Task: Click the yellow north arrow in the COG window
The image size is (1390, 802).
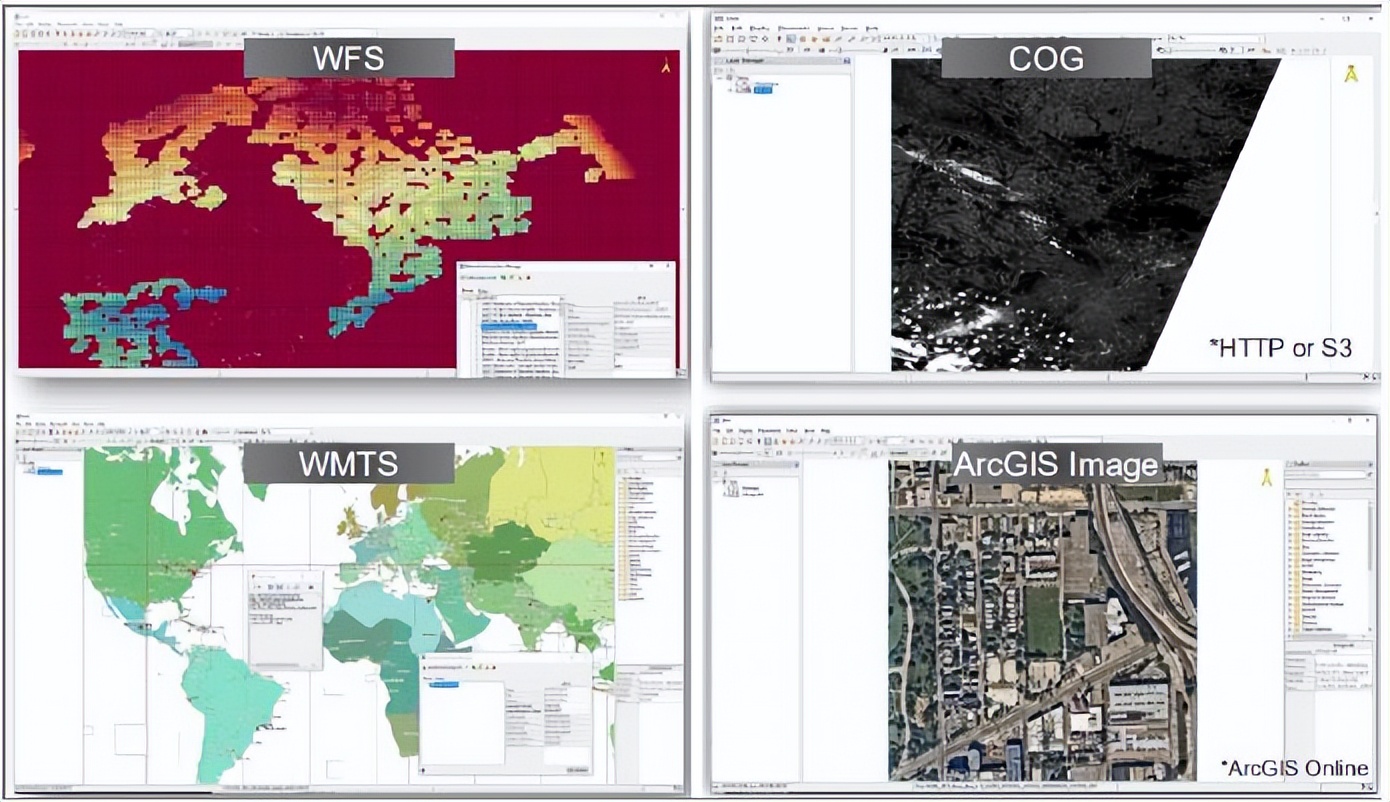Action: [x=1351, y=74]
